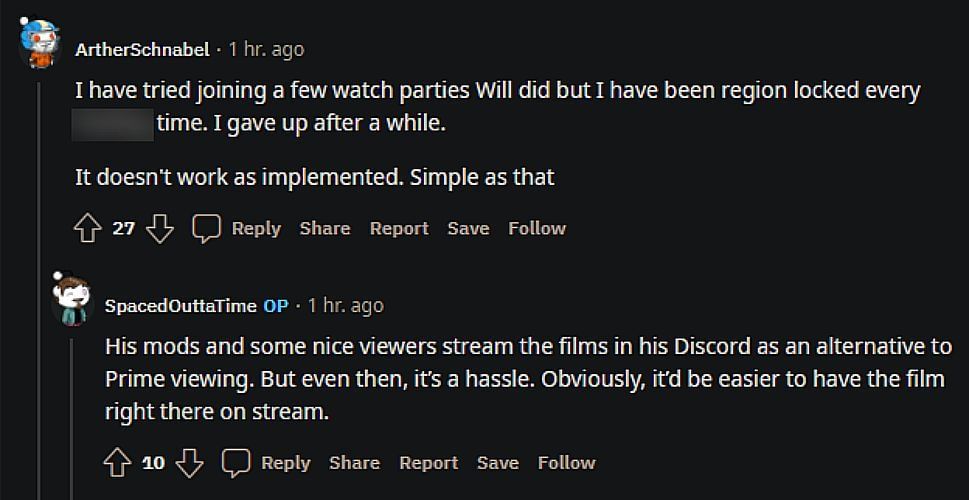The width and height of the screenshot is (969, 500).
Task: Click reply speech bubble on ArtherSchnabel's comment
Action: click(x=206, y=229)
